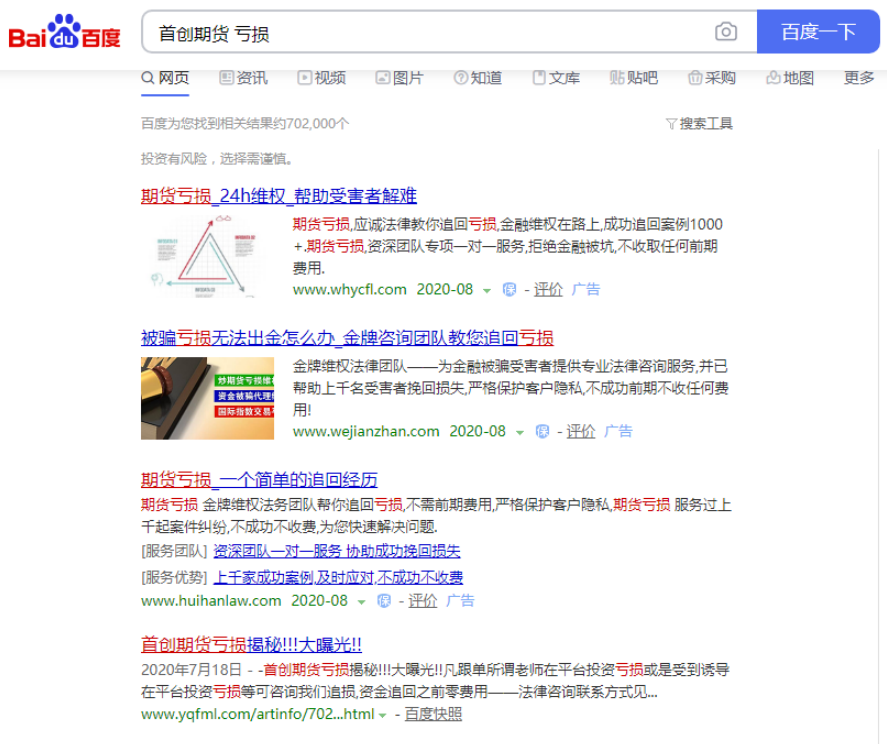Switch to the 采购 tab
Screen dimensions: 887x744
click(x=712, y=78)
